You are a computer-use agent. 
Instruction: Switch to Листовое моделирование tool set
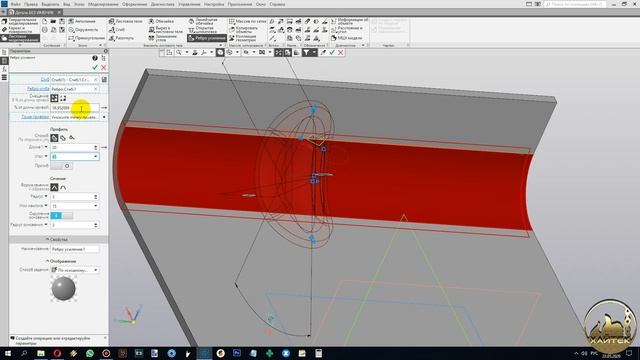point(20,38)
